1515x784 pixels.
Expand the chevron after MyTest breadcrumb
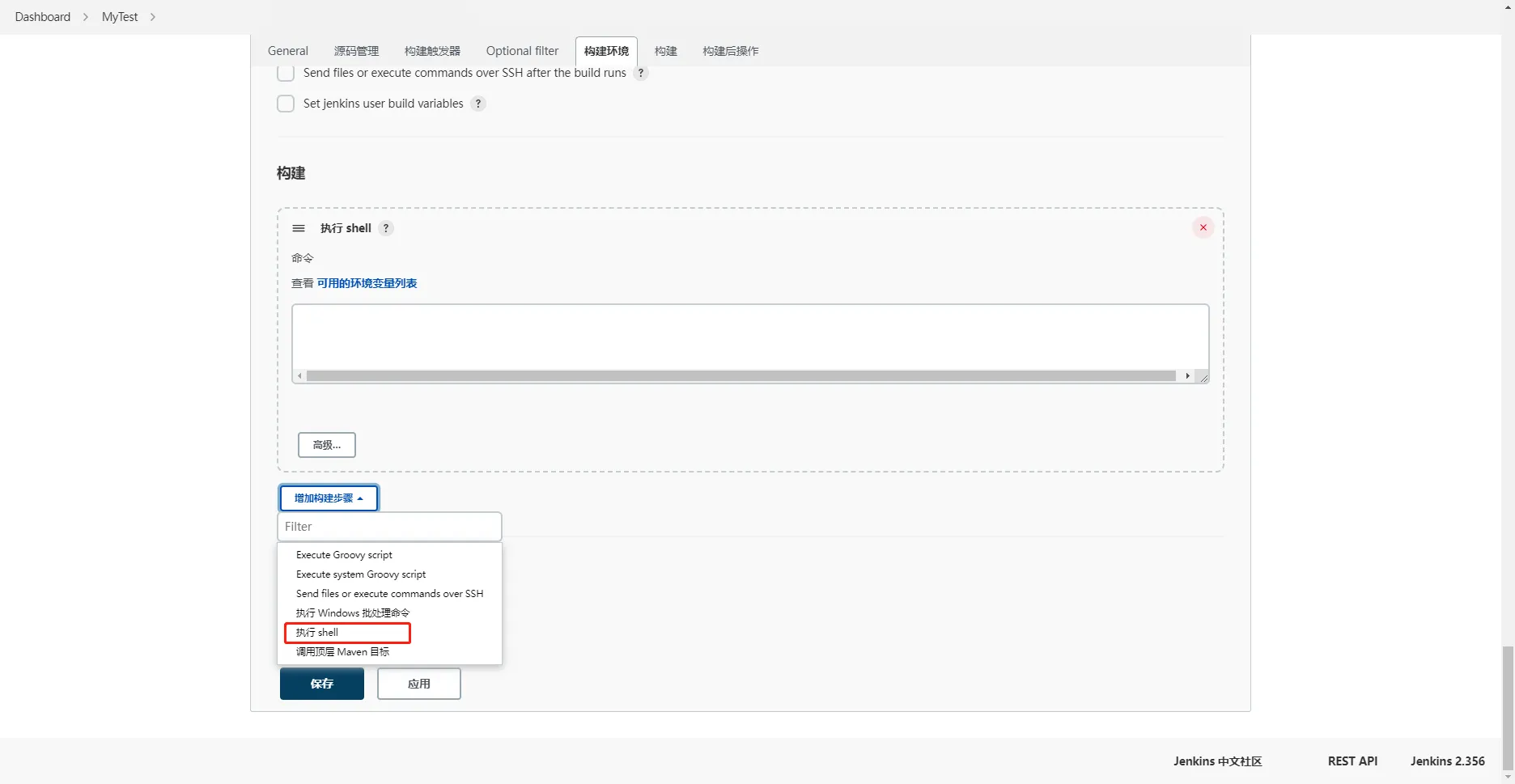tap(153, 17)
